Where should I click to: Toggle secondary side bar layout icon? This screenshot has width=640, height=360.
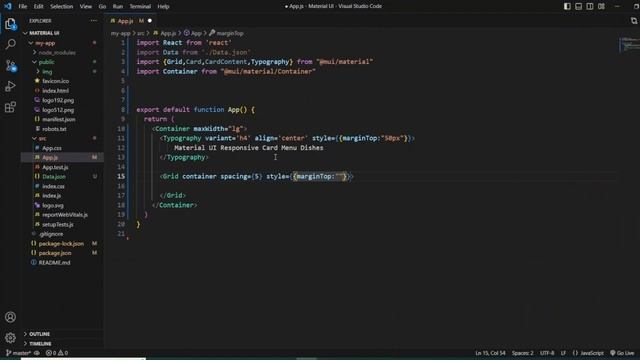point(590,6)
